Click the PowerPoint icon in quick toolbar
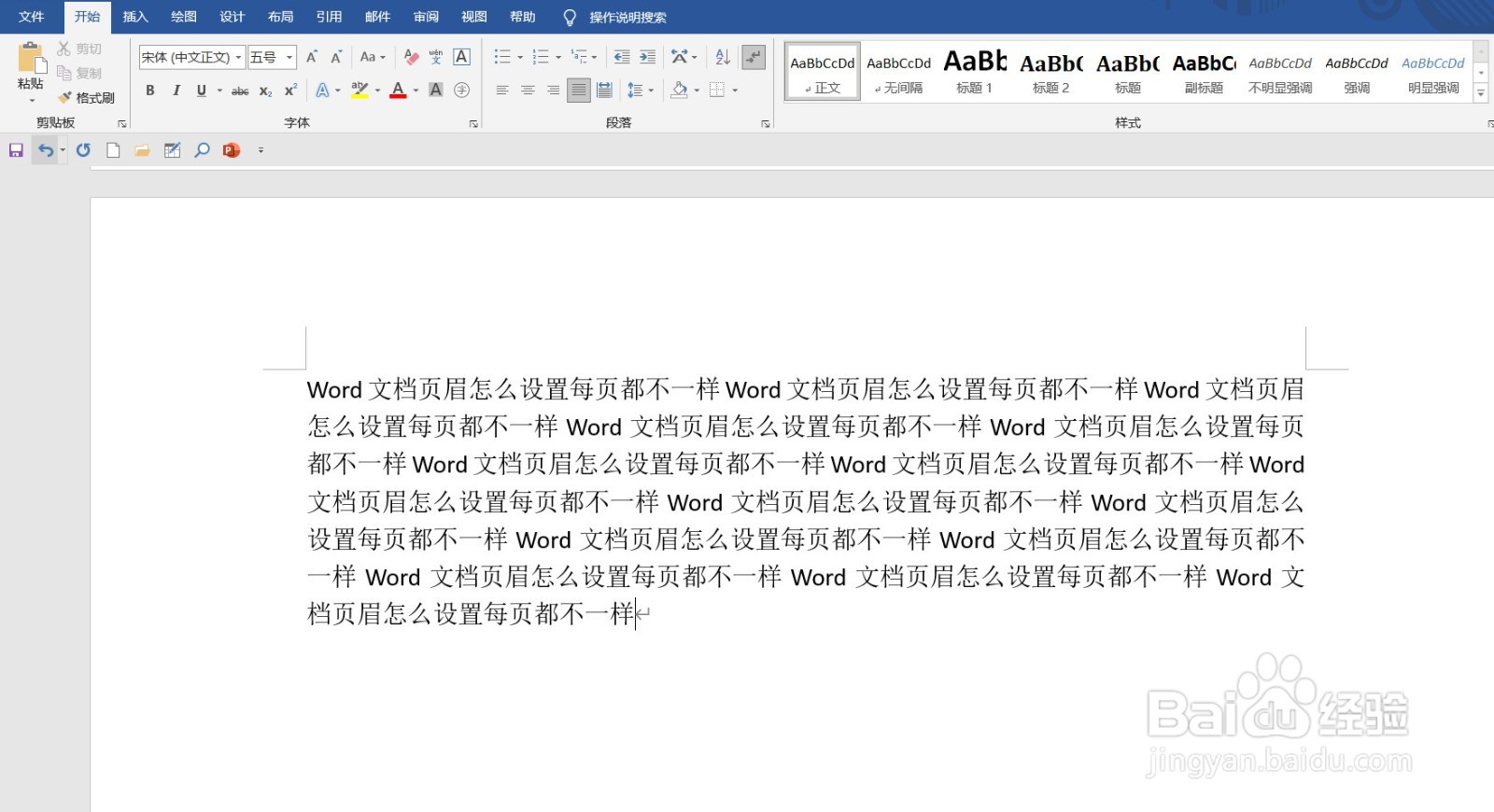Viewport: 1494px width, 812px height. click(x=232, y=150)
